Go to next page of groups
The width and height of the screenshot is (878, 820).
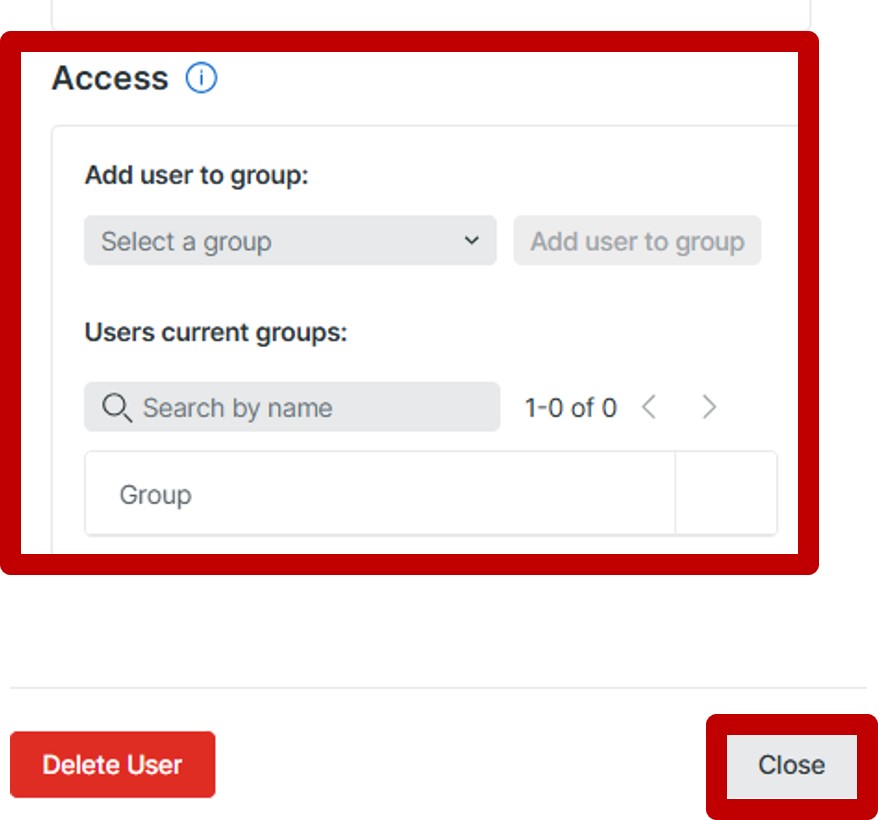[x=709, y=407]
